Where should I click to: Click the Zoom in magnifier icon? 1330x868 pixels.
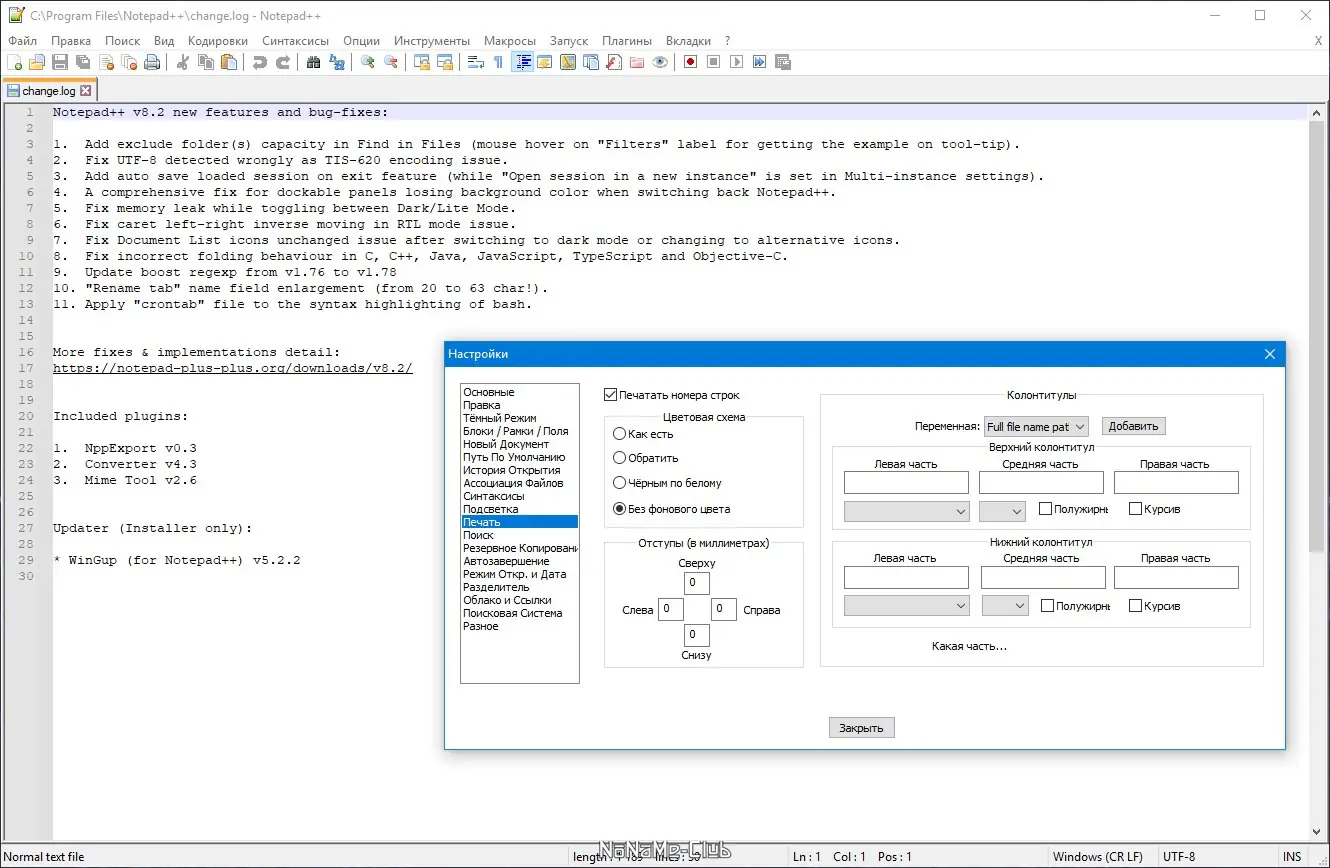(x=368, y=62)
